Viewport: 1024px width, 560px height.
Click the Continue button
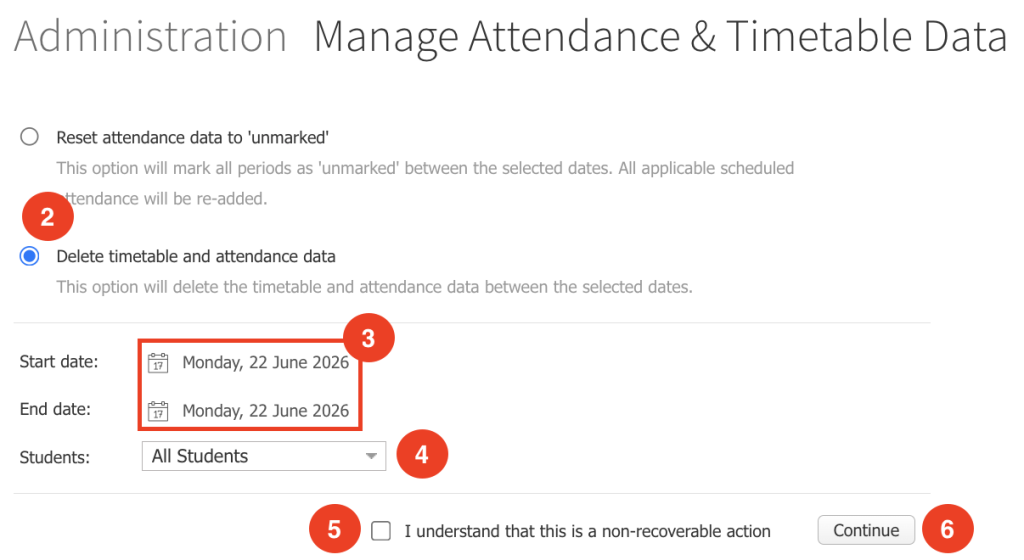tap(866, 530)
